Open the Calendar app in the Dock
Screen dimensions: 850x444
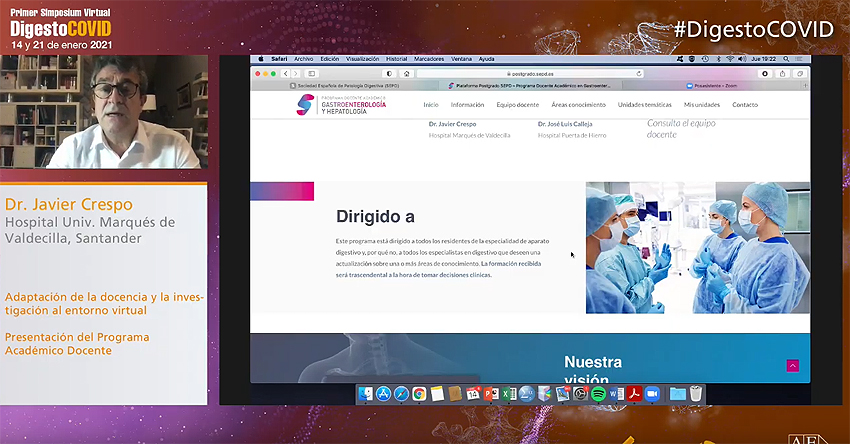[473, 394]
